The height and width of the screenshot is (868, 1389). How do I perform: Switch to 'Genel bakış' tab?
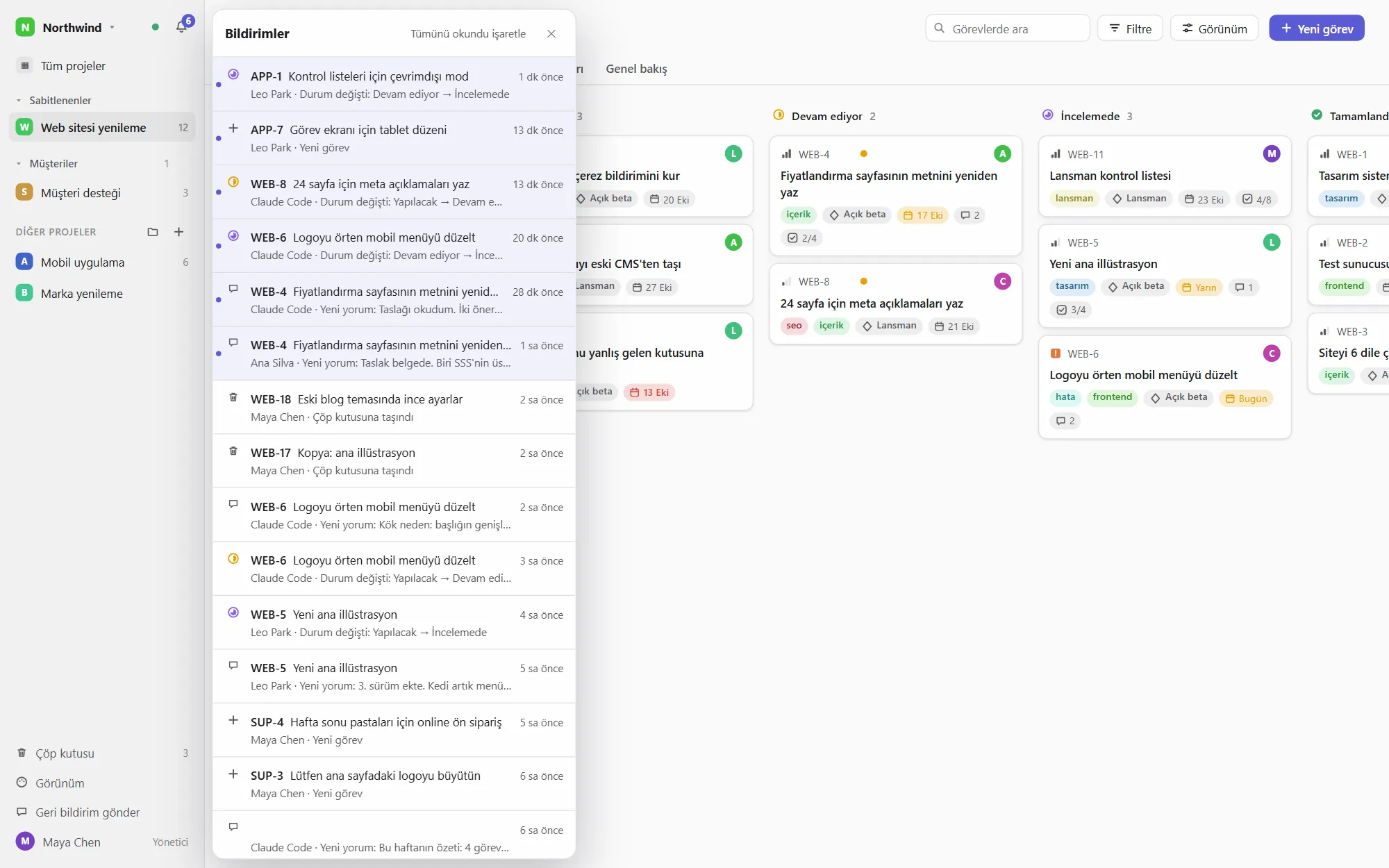pos(636,69)
